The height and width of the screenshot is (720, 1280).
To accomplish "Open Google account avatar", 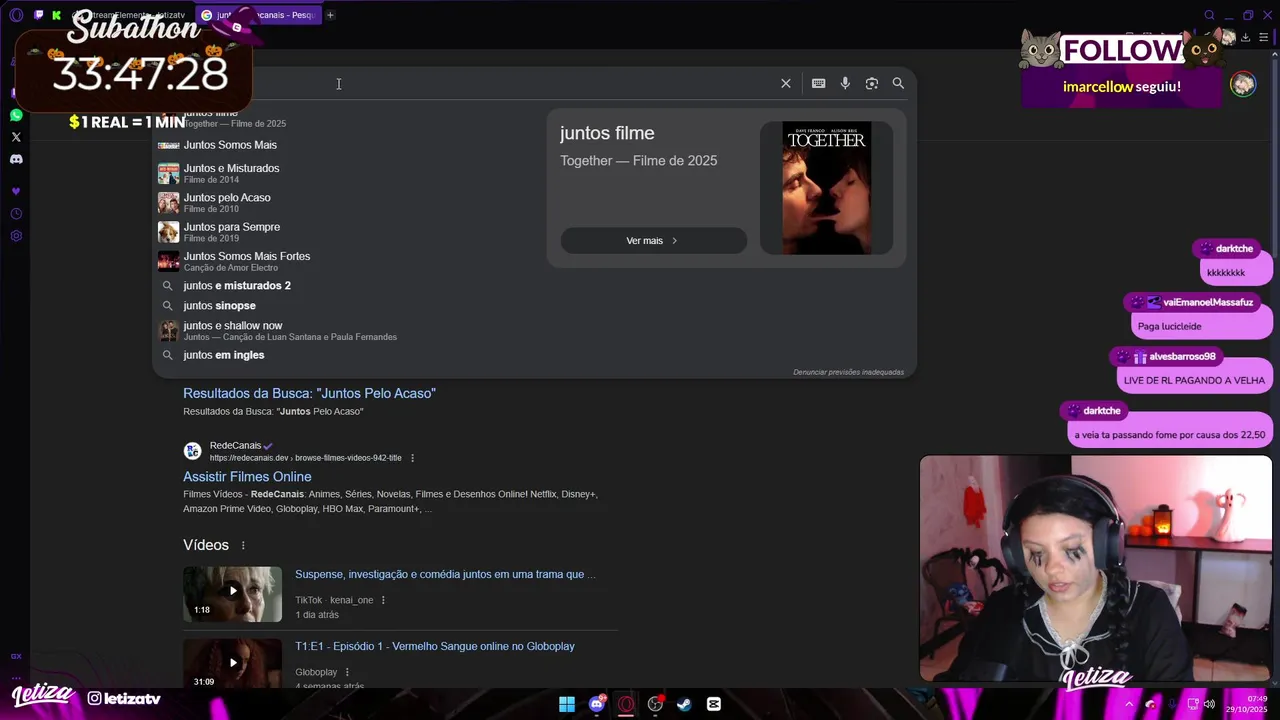I will click(x=1243, y=84).
